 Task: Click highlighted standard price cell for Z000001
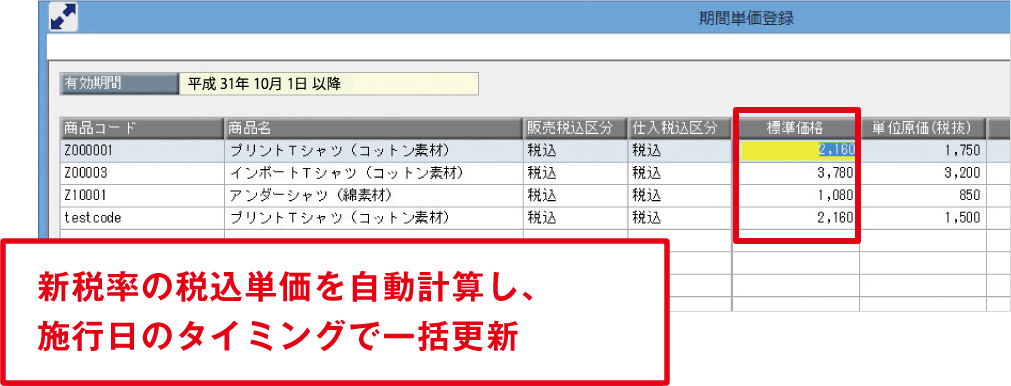point(796,150)
